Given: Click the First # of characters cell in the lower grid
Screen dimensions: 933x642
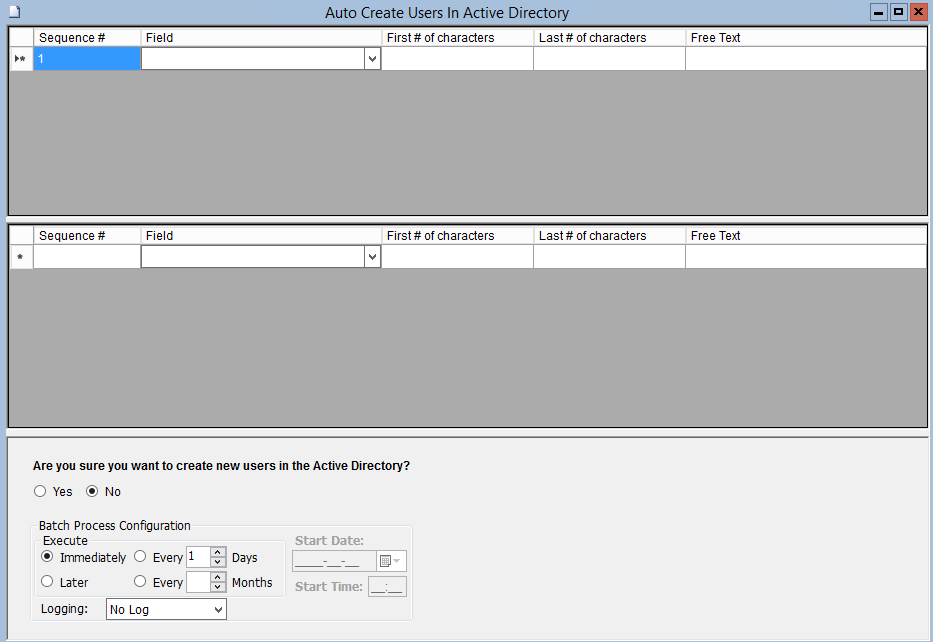Looking at the screenshot, I should pos(457,257).
